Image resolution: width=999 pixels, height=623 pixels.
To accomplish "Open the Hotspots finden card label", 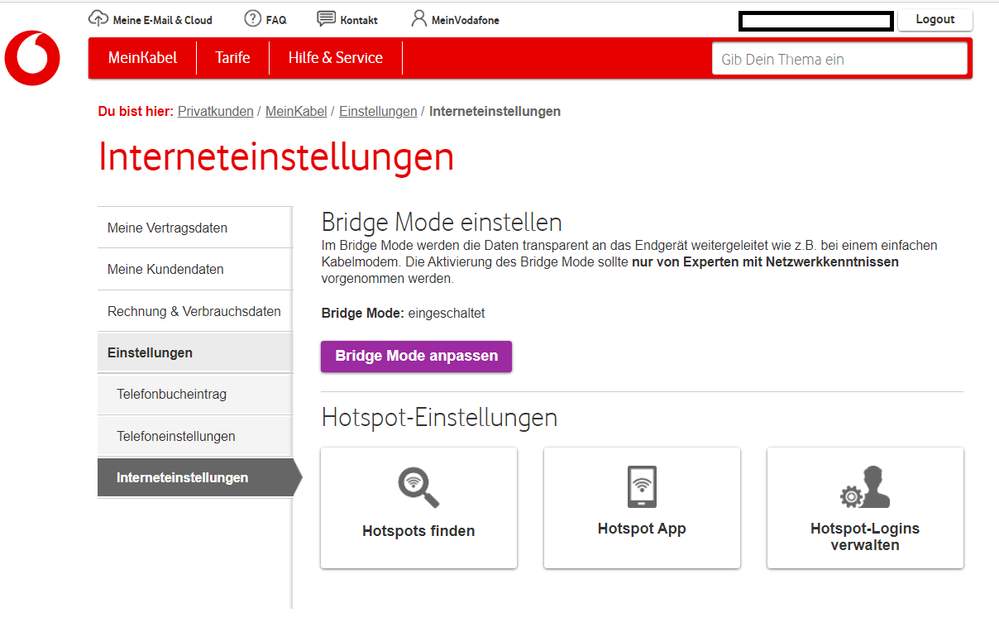I will click(x=419, y=531).
